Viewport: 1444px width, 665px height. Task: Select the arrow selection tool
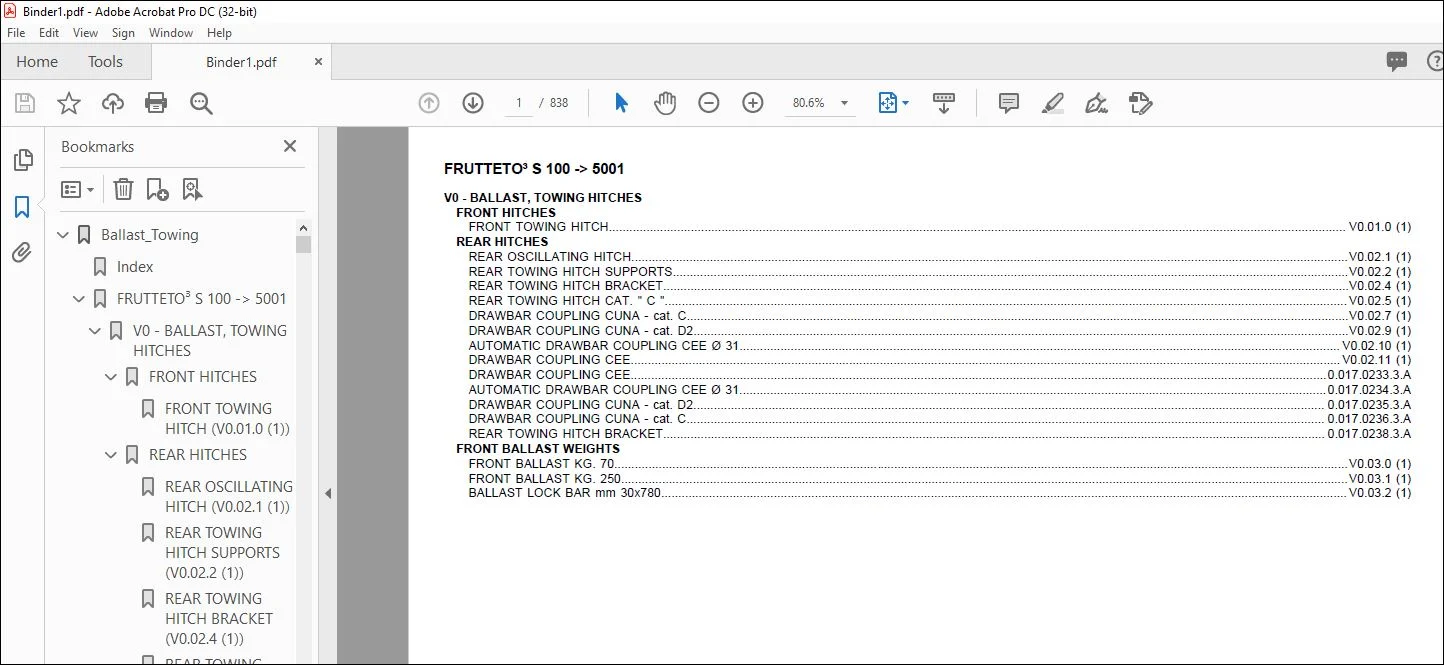[621, 103]
